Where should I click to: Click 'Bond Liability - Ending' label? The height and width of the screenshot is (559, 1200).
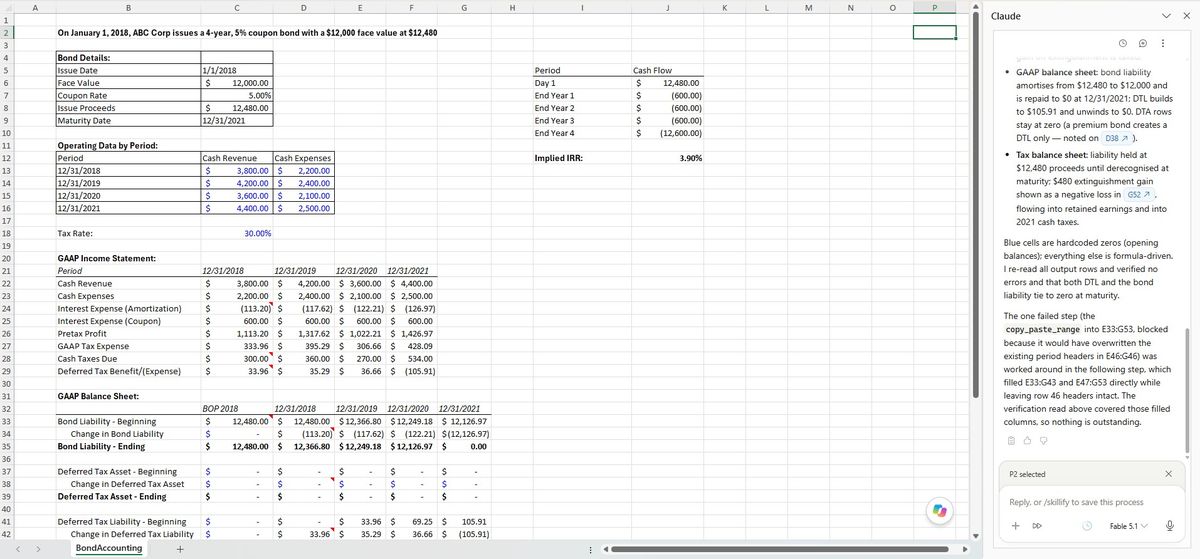click(128, 446)
